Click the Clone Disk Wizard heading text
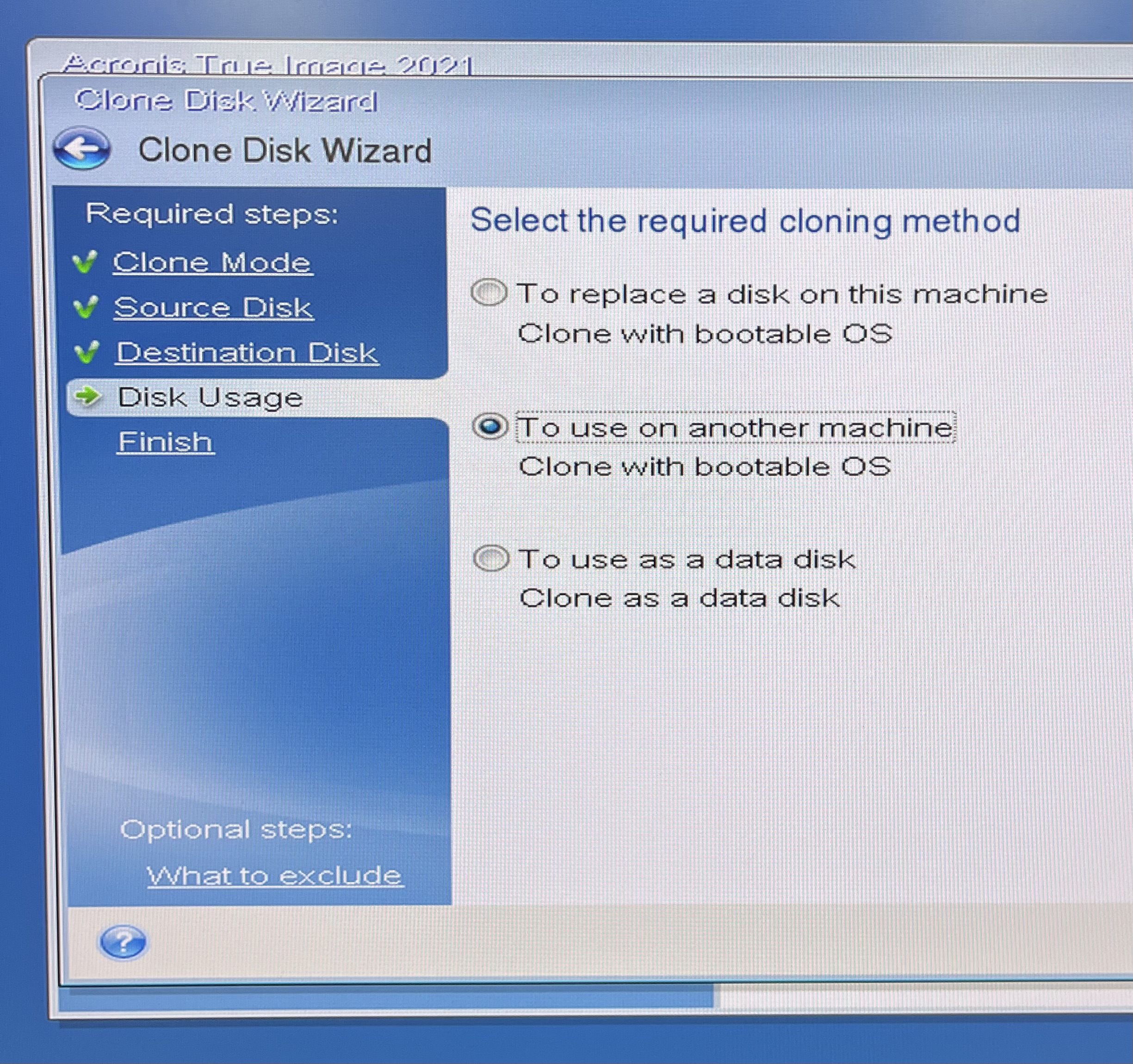Image resolution: width=1133 pixels, height=1064 pixels. point(285,150)
